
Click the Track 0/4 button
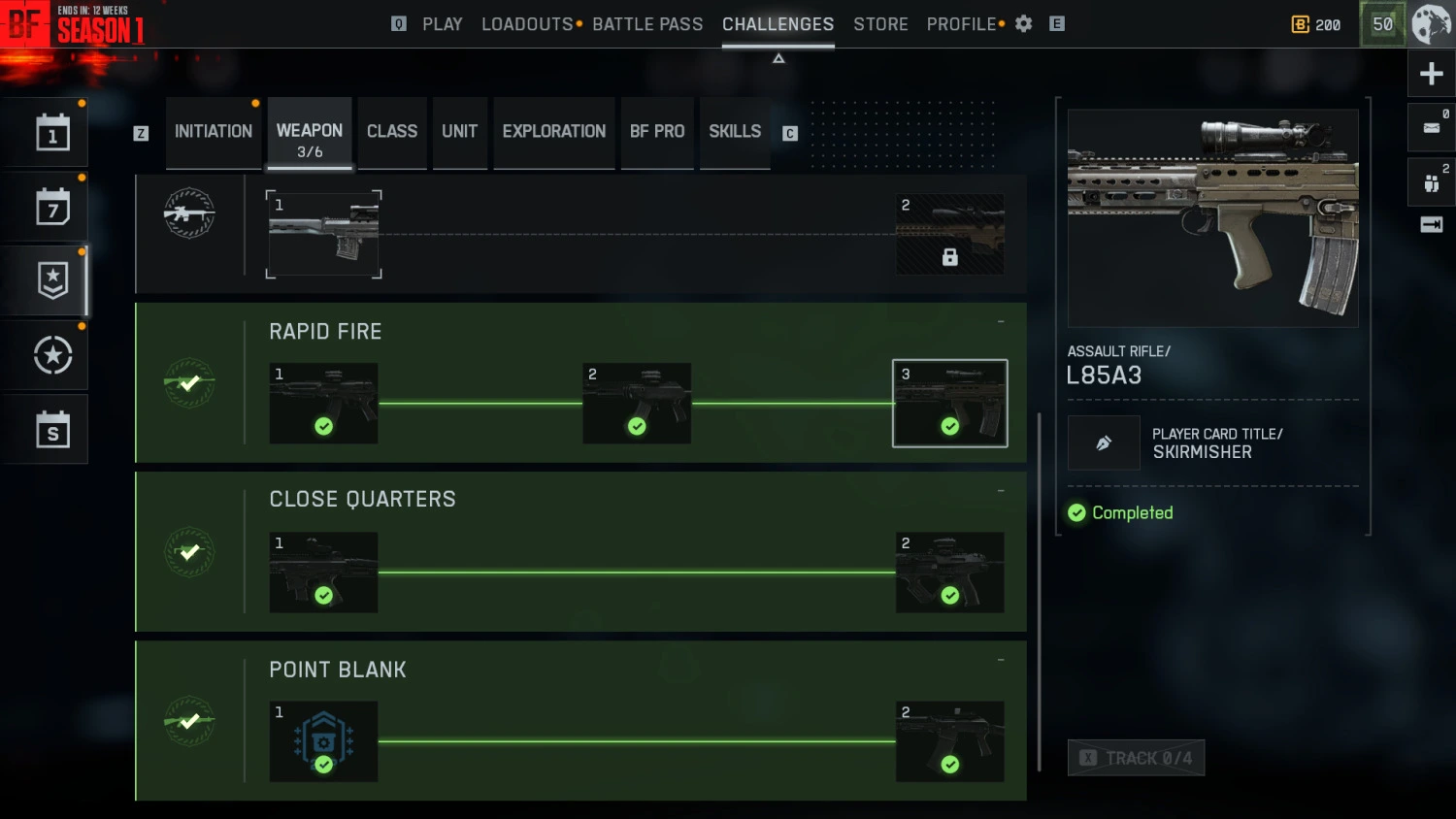1136,758
